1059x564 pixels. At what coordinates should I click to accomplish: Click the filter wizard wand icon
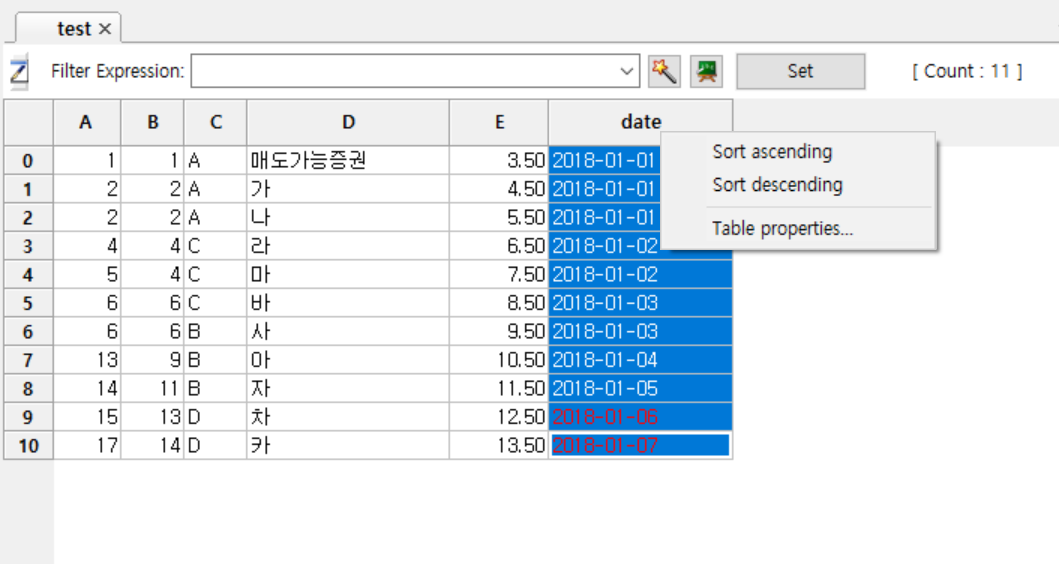coord(664,71)
